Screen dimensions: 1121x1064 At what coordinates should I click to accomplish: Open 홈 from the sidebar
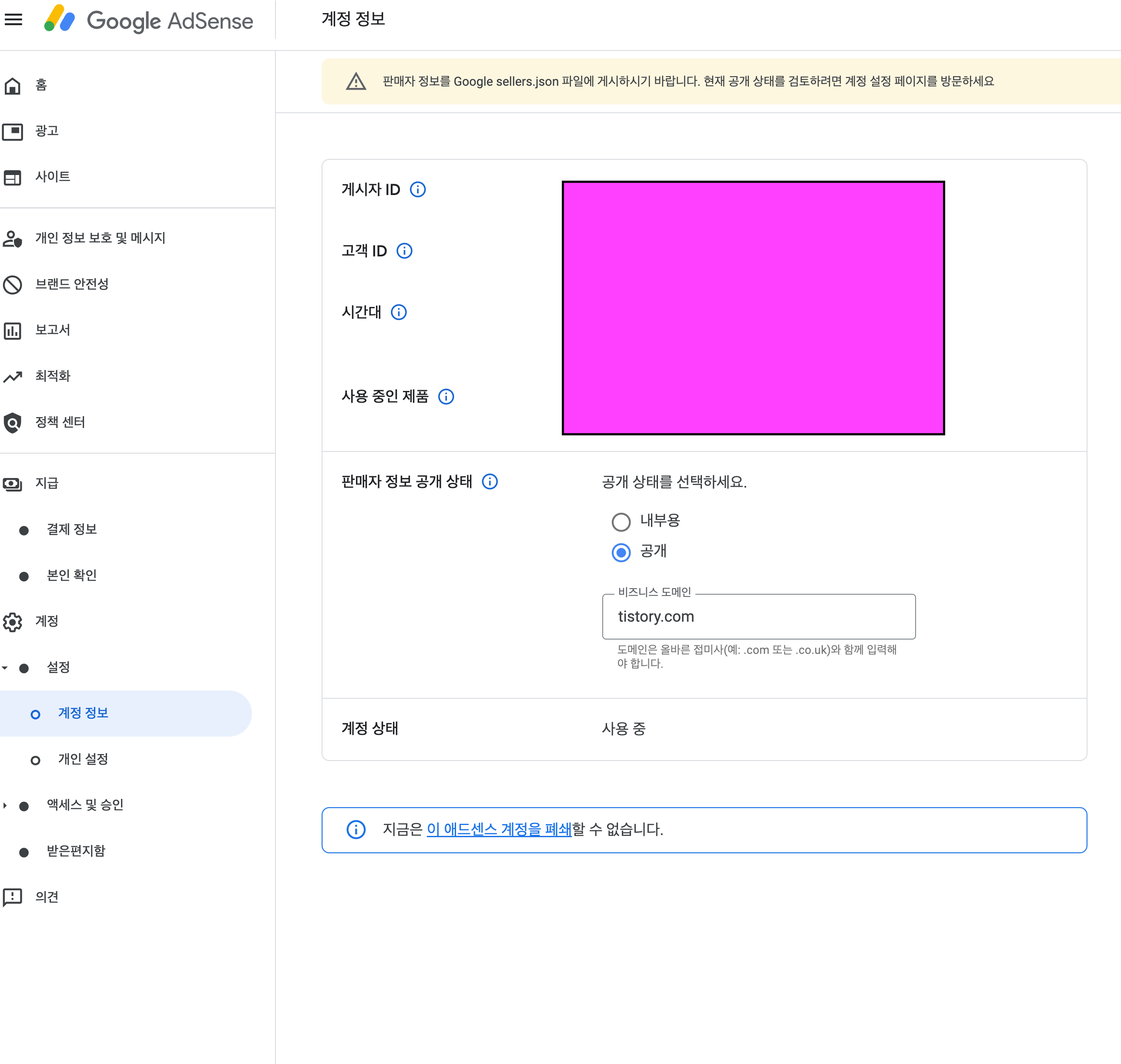click(x=41, y=85)
